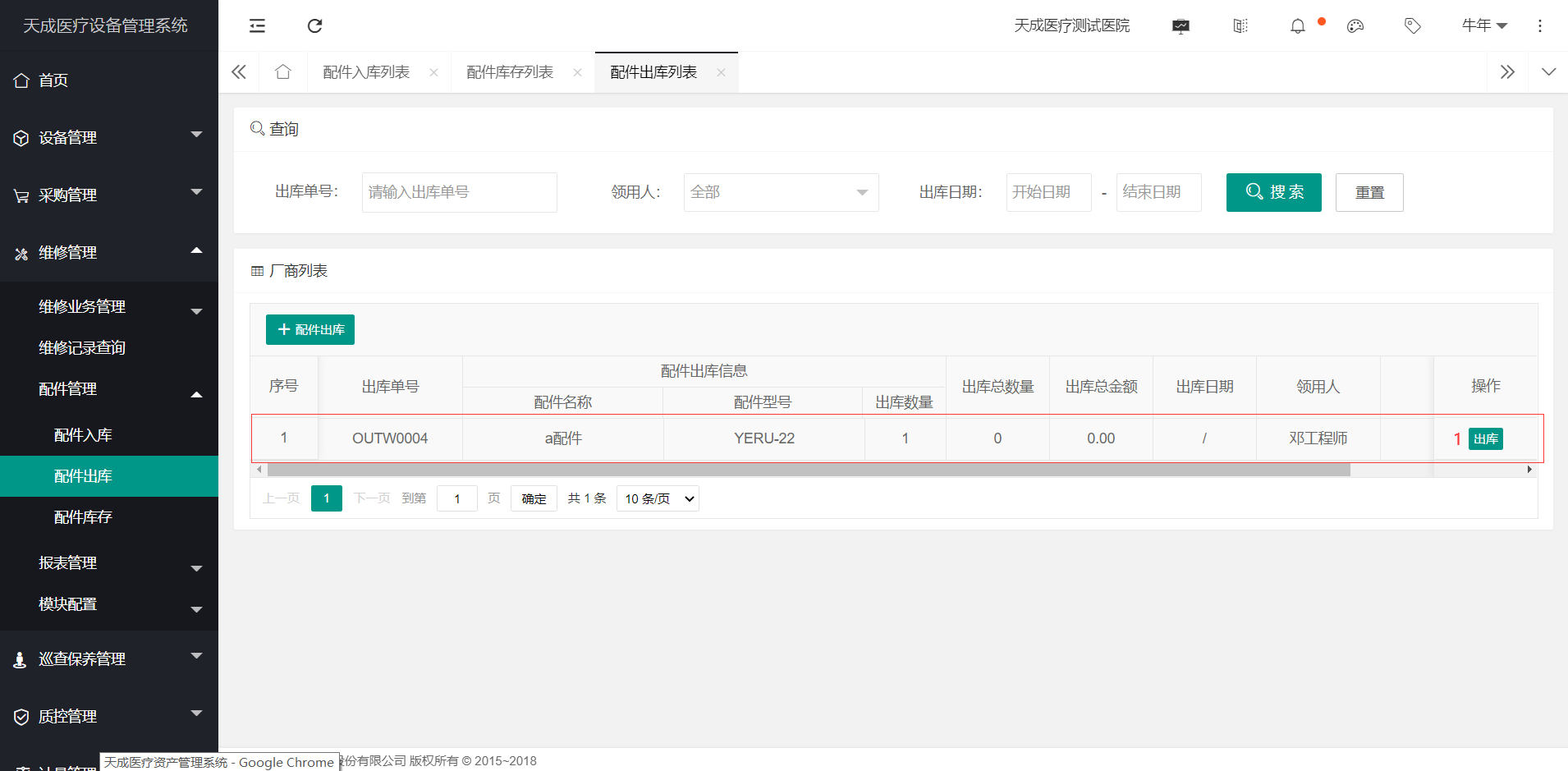The height and width of the screenshot is (771, 1568).
Task: Open the 领用人 dropdown
Action: point(781,192)
